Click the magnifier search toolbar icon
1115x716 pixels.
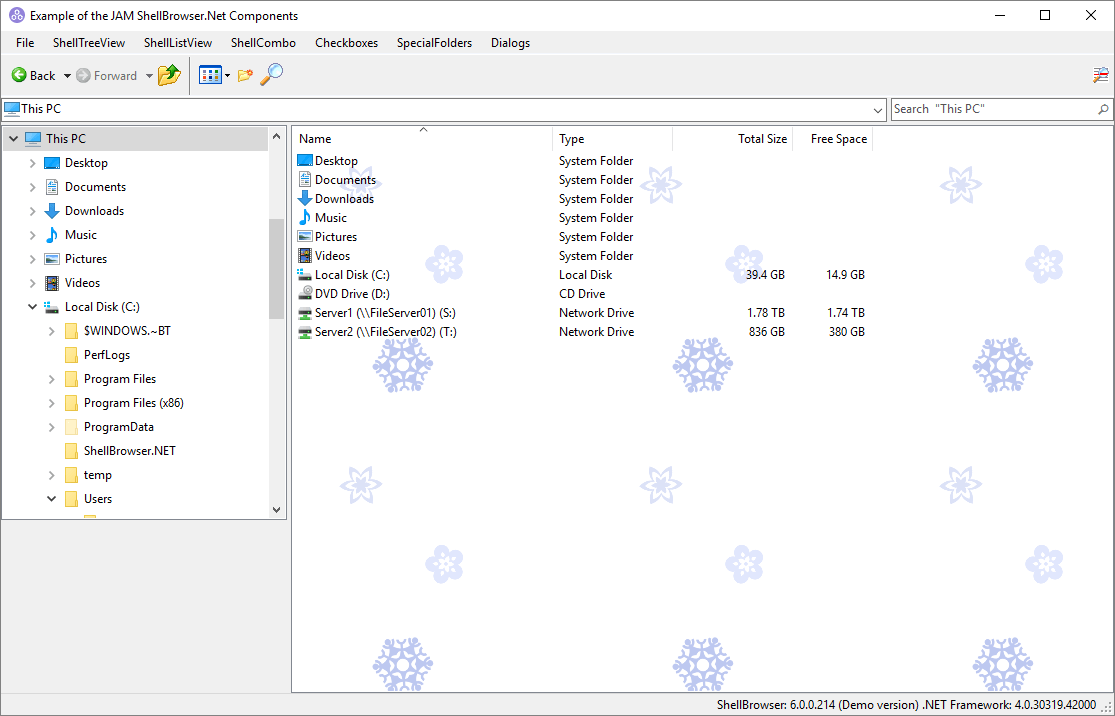pyautogui.click(x=270, y=75)
